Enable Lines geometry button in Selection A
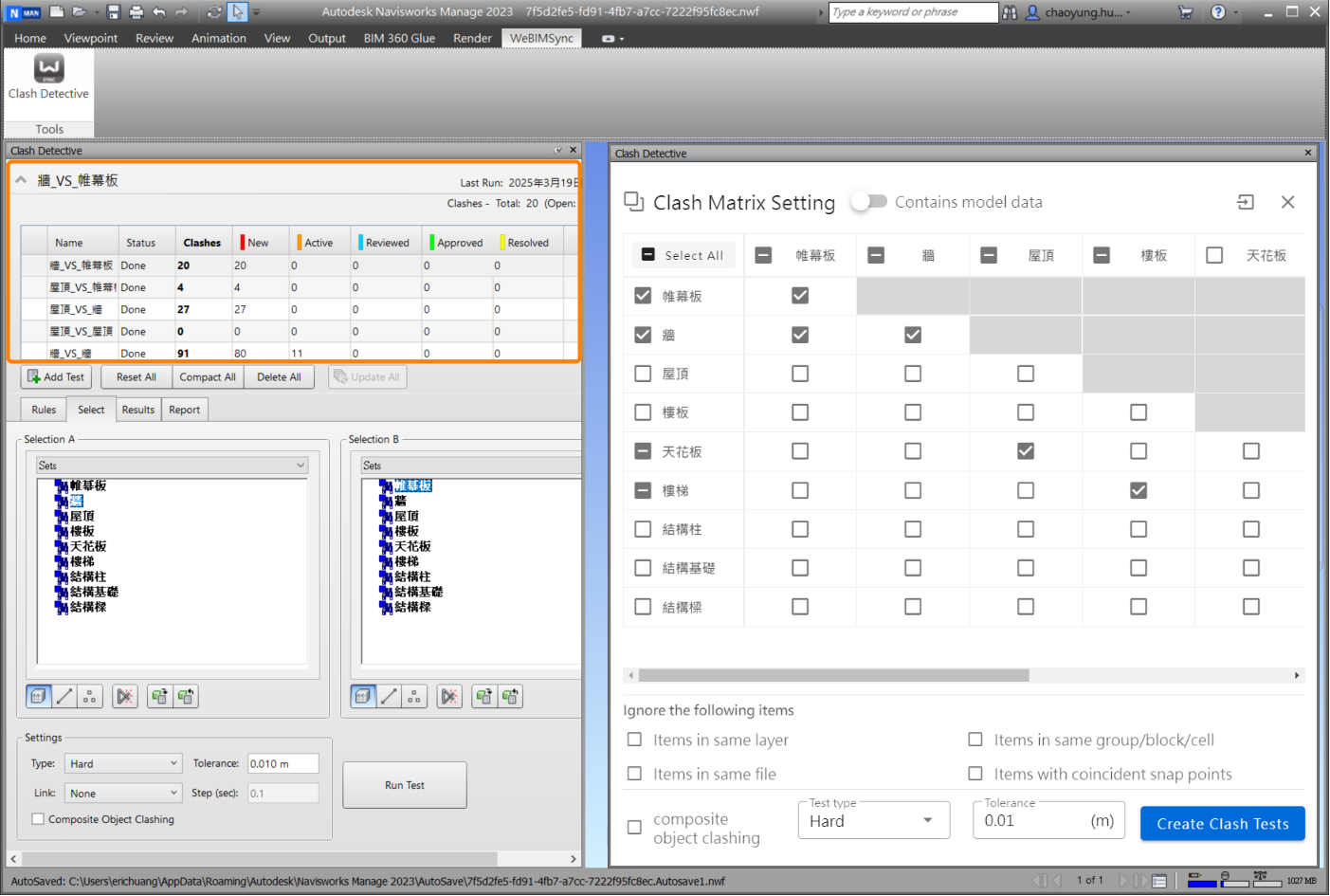The height and width of the screenshot is (896, 1330). [64, 697]
